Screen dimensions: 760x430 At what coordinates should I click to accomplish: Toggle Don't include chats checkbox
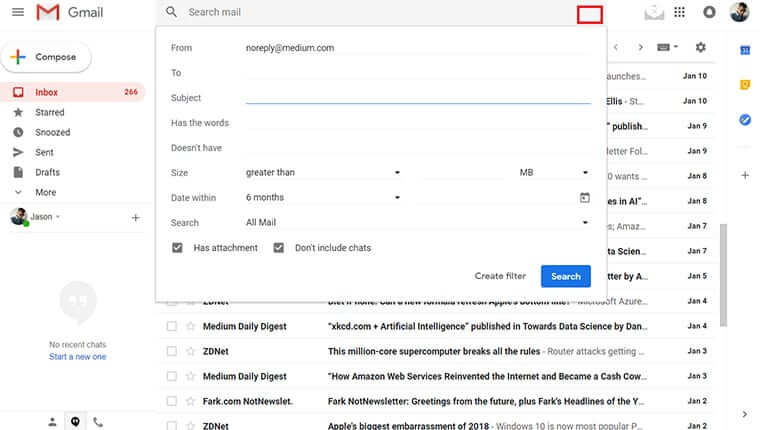[x=279, y=248]
